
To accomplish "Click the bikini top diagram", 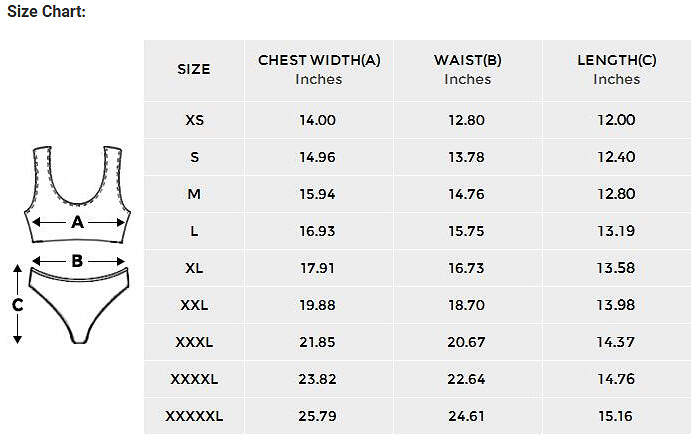I will pos(77,194).
